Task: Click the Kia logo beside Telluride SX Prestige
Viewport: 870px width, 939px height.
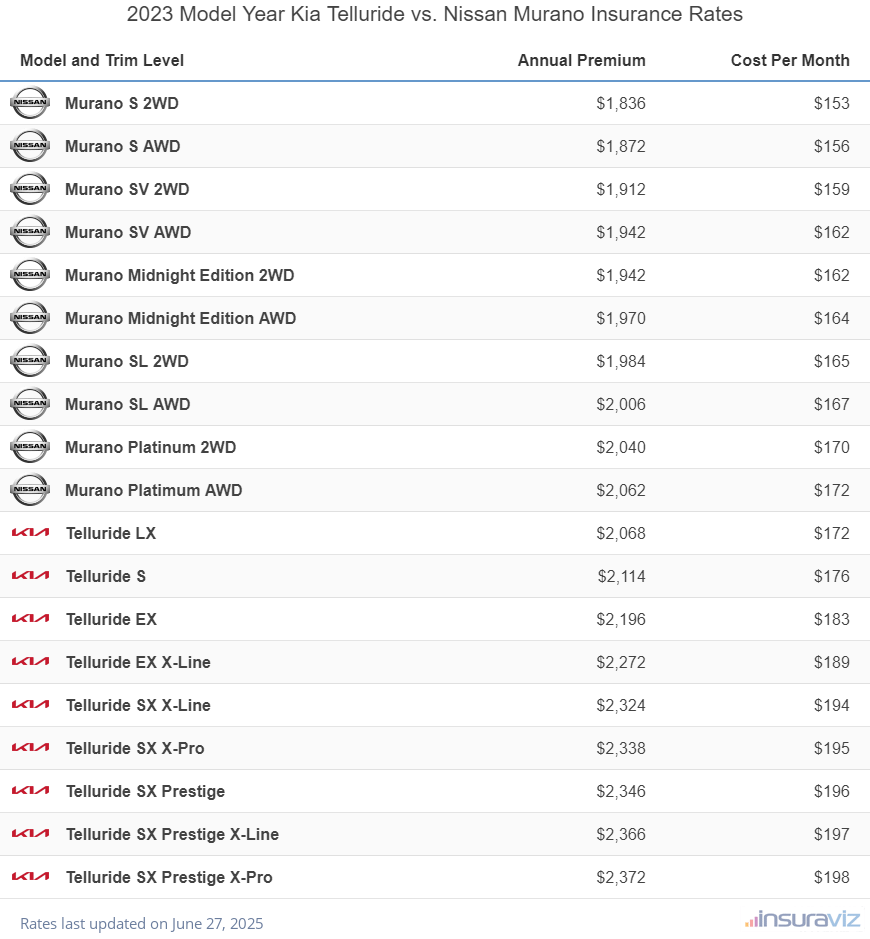Action: pyautogui.click(x=31, y=791)
